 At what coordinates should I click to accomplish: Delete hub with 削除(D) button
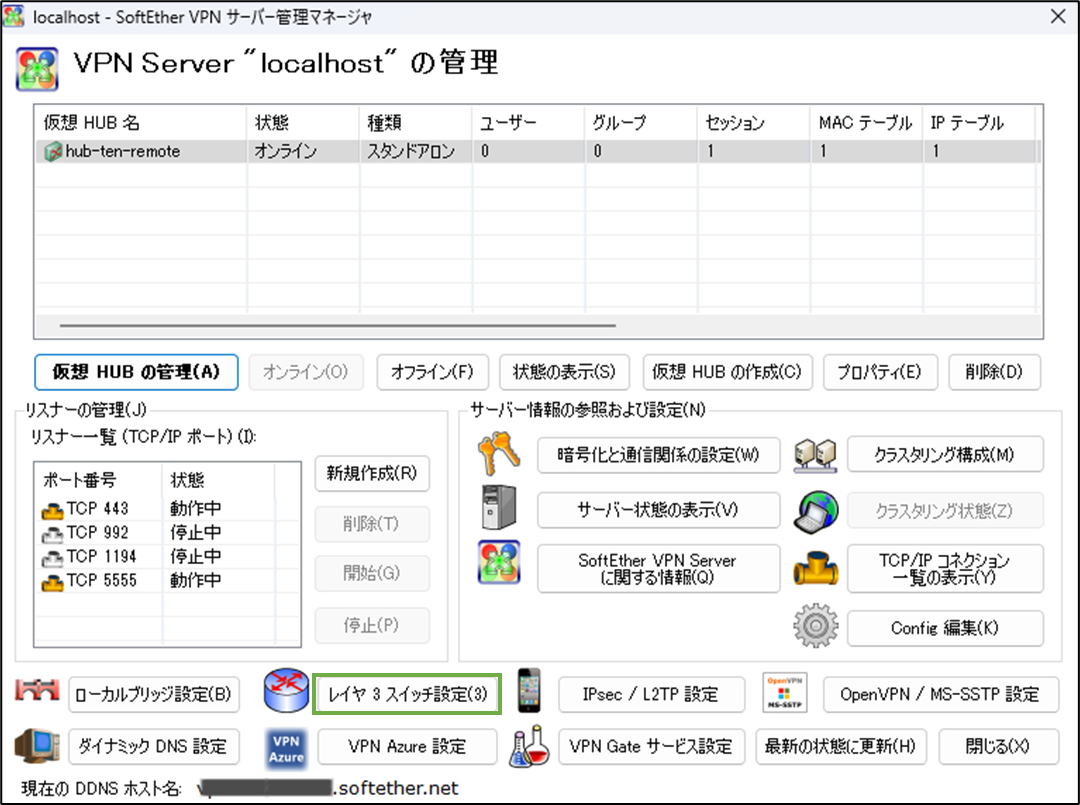pos(994,372)
